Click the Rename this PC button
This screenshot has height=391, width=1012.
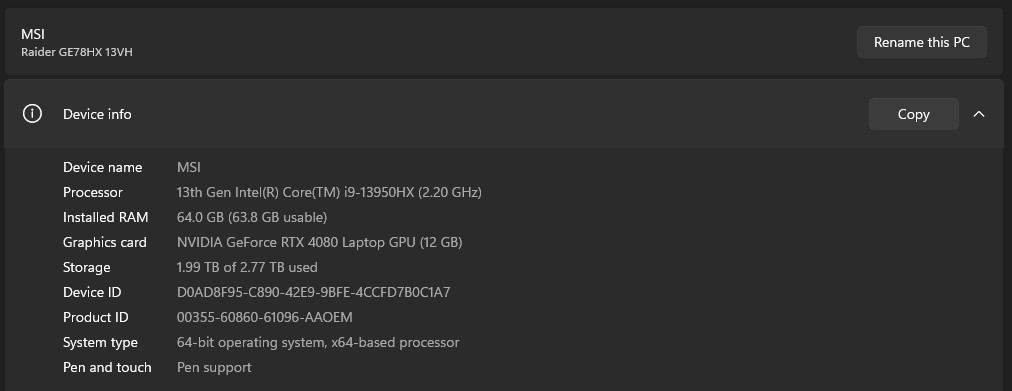[x=922, y=42]
